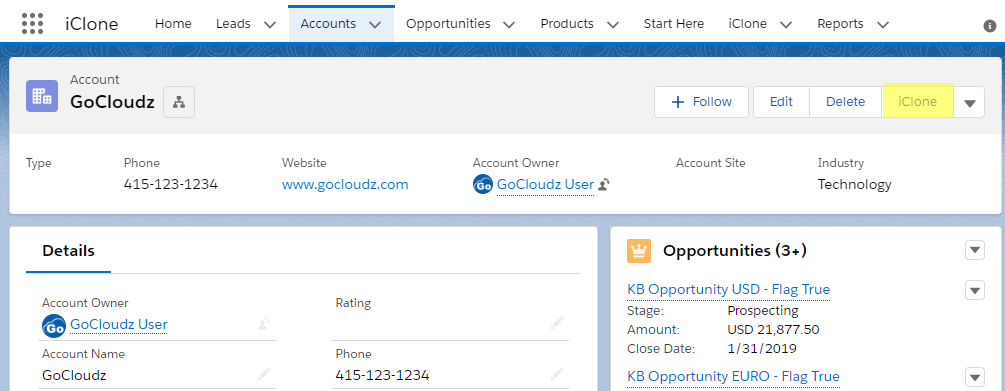This screenshot has height=391, width=1005.
Task: Select the Details tab
Action: pos(69,251)
